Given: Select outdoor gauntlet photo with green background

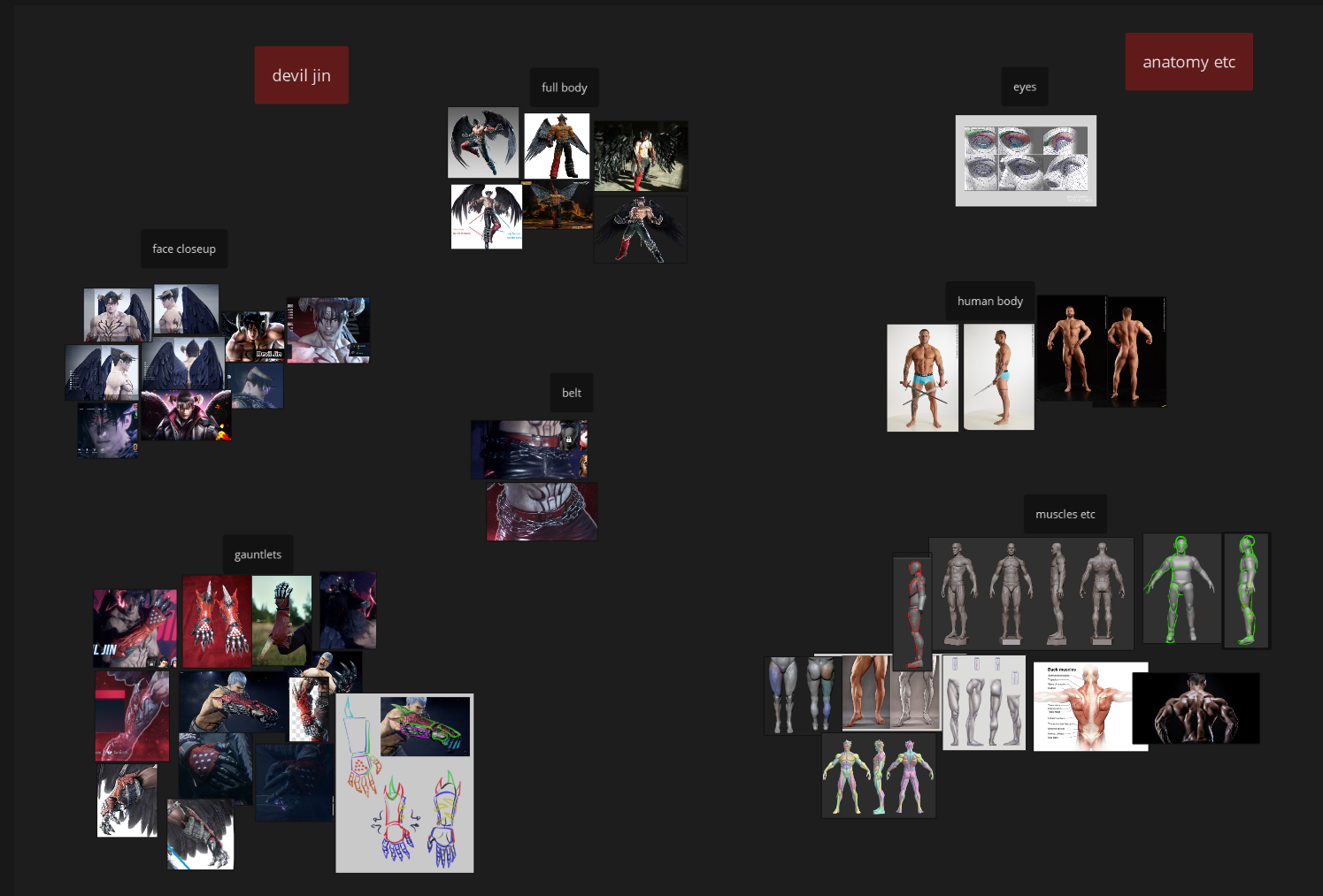Looking at the screenshot, I should pos(281,620).
